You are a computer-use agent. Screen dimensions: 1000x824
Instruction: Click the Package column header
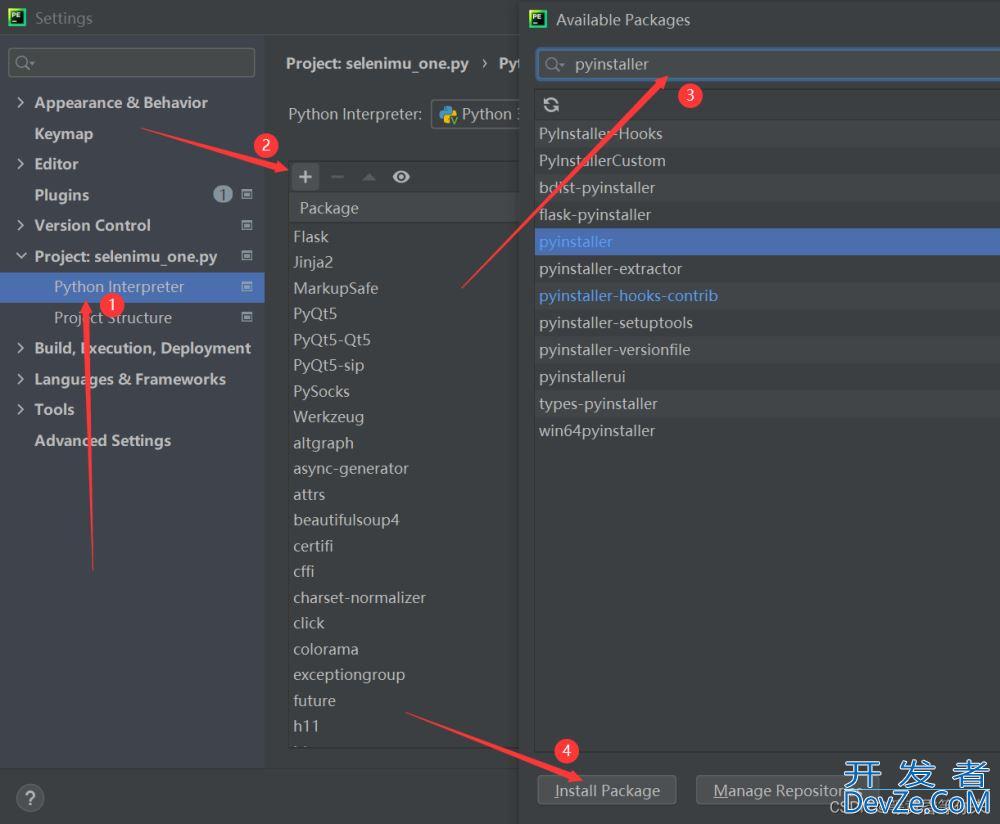tap(403, 208)
